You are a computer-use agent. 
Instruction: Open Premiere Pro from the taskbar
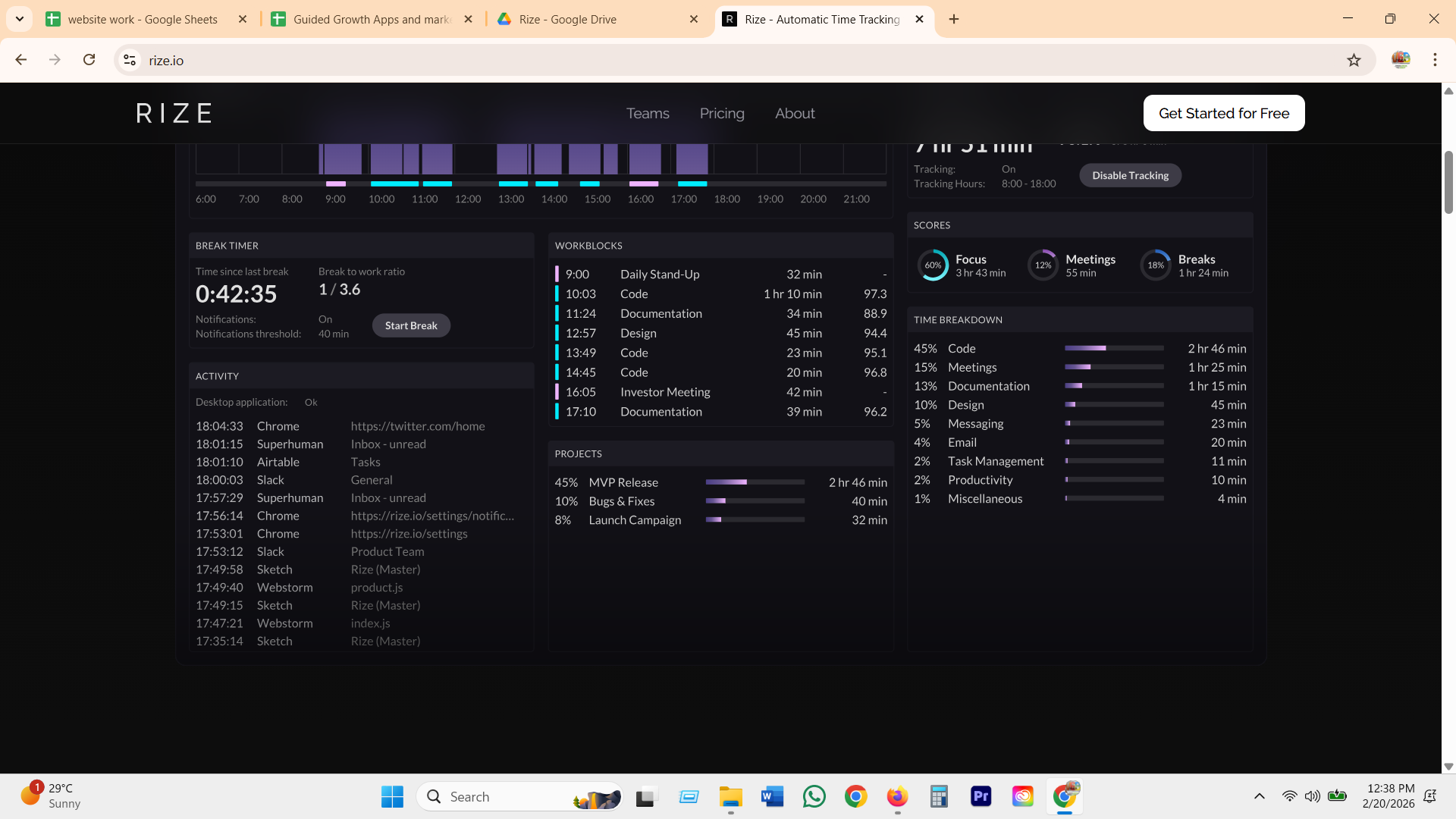(981, 796)
